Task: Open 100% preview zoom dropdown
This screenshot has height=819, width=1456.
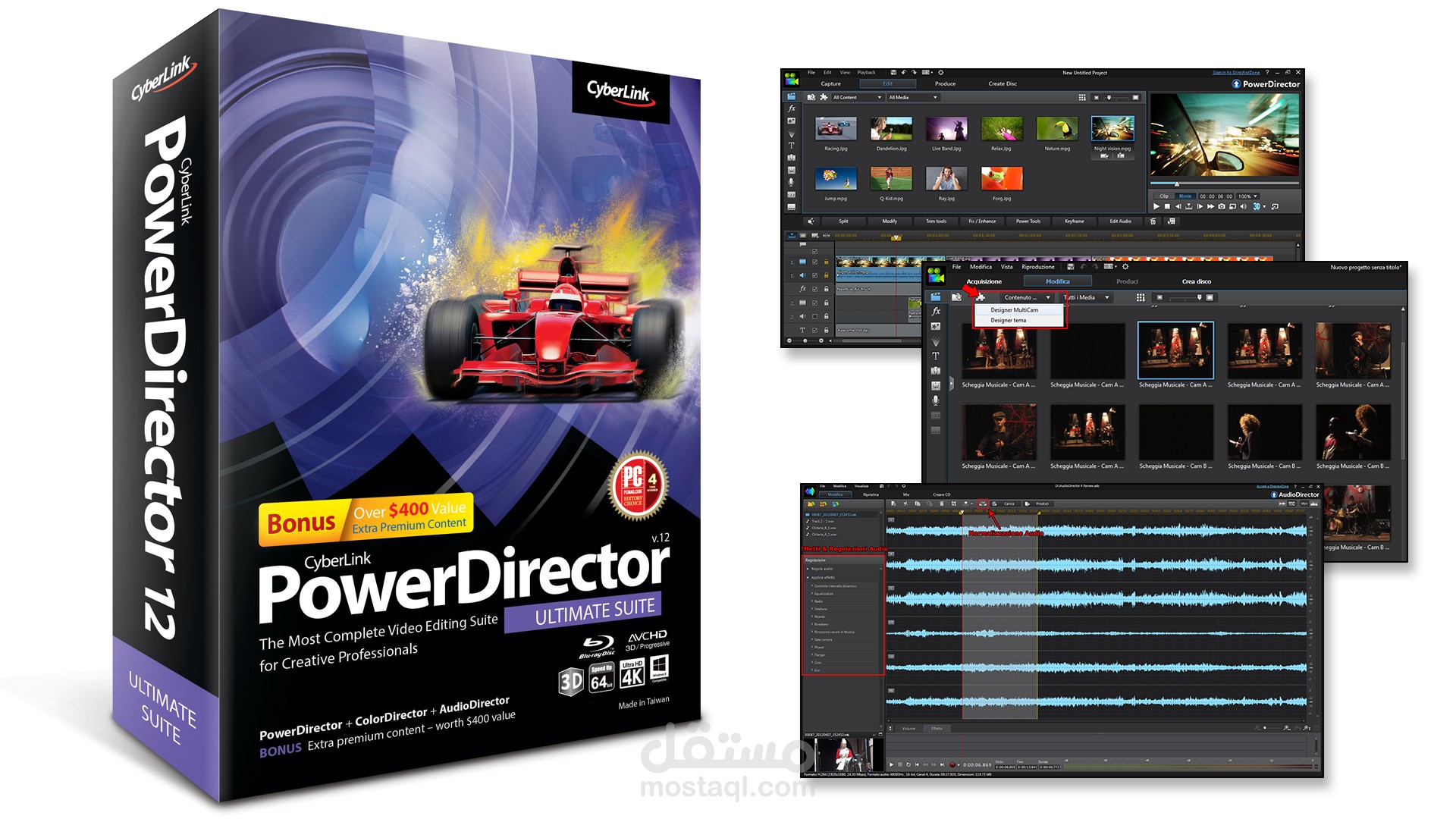Action: (x=1247, y=196)
